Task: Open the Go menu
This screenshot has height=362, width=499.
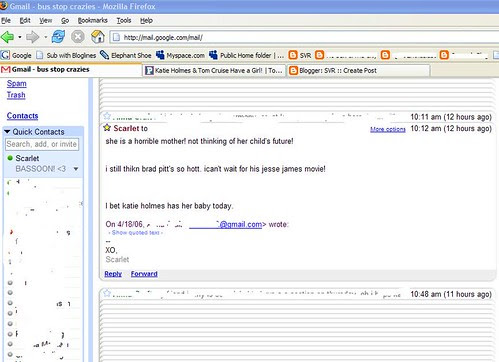Action: point(65,20)
